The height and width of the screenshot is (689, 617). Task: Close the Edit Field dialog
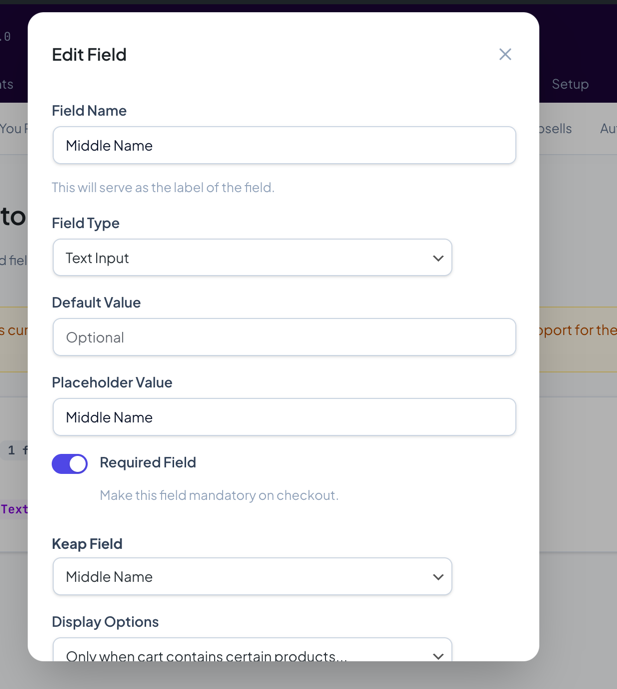(x=505, y=54)
